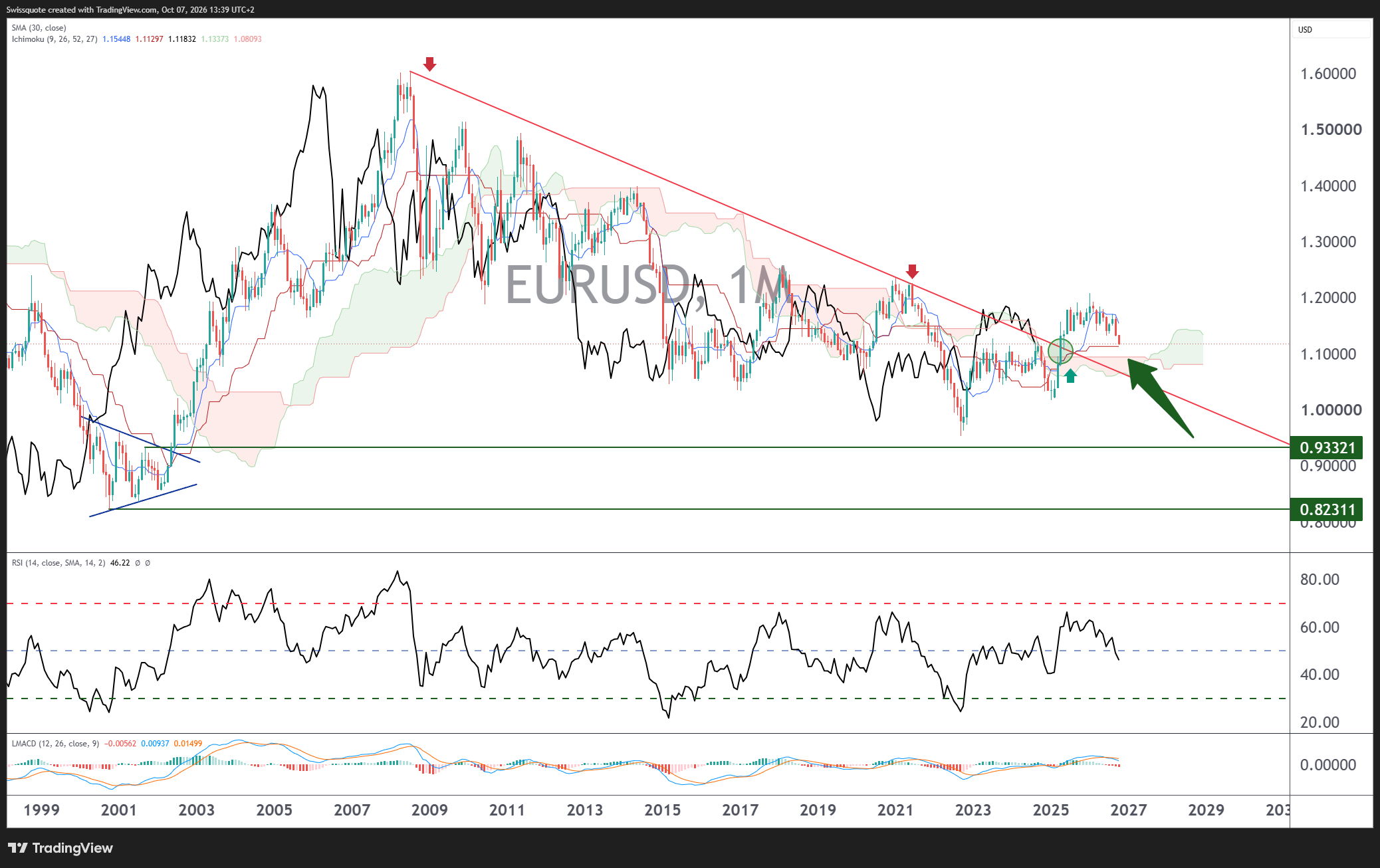
Task: Click the 20.00 RSI axis label
Action: coord(1320,722)
